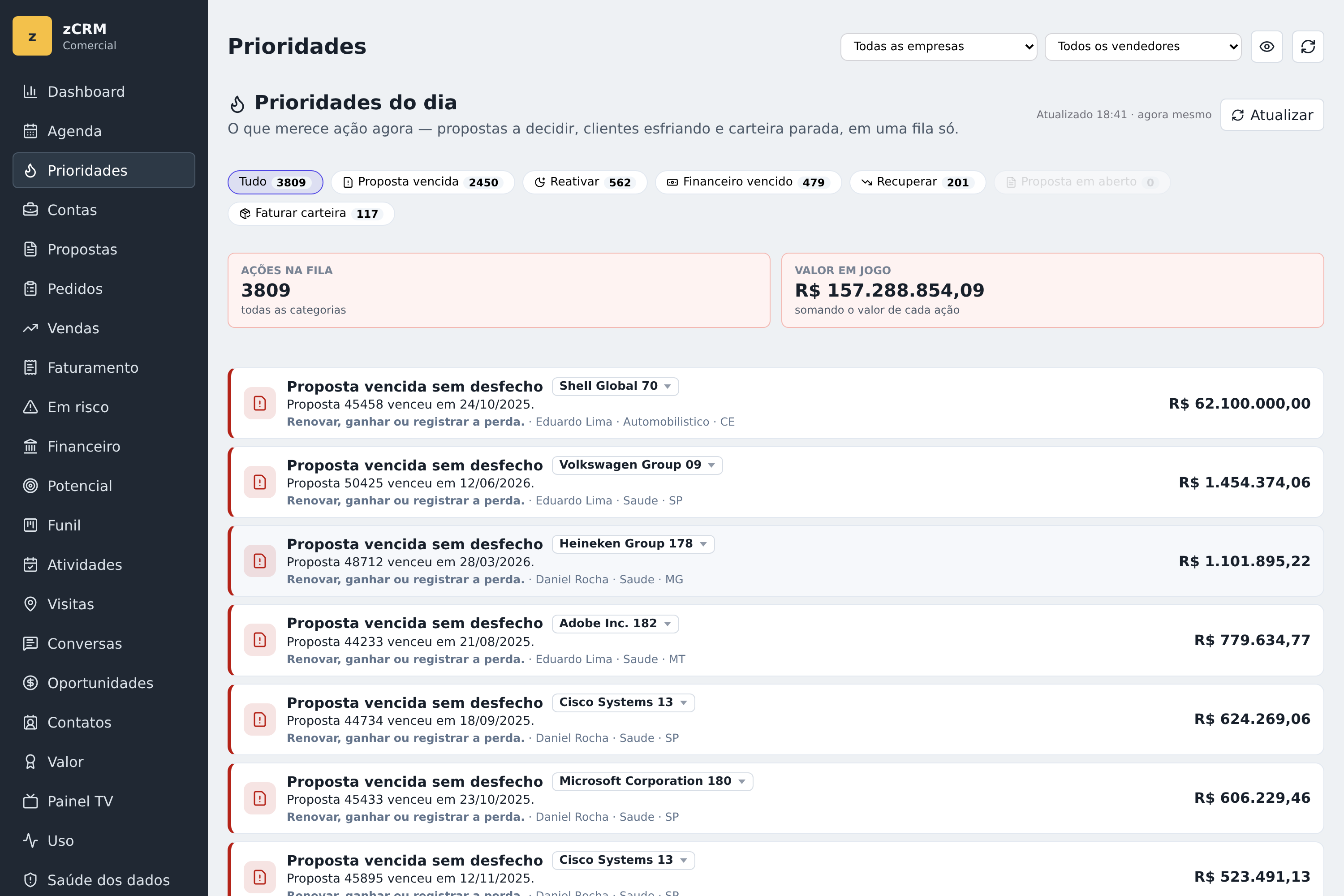
Task: Open the Propostas document icon
Action: [30, 249]
